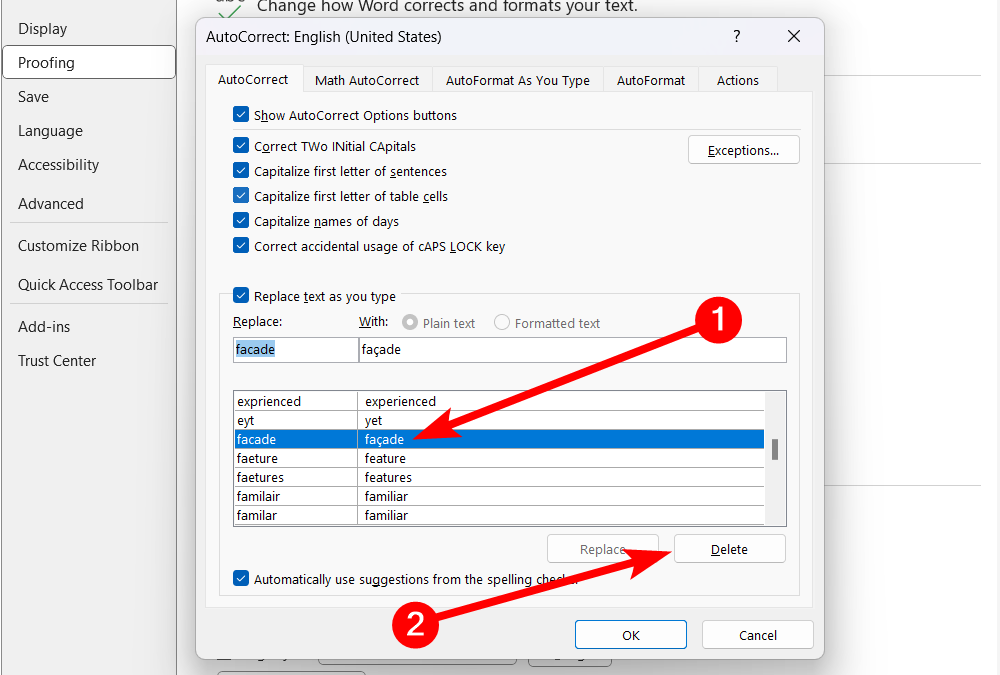
Task: Toggle Correct TWo INitial CApitals checkbox
Action: tap(241, 146)
